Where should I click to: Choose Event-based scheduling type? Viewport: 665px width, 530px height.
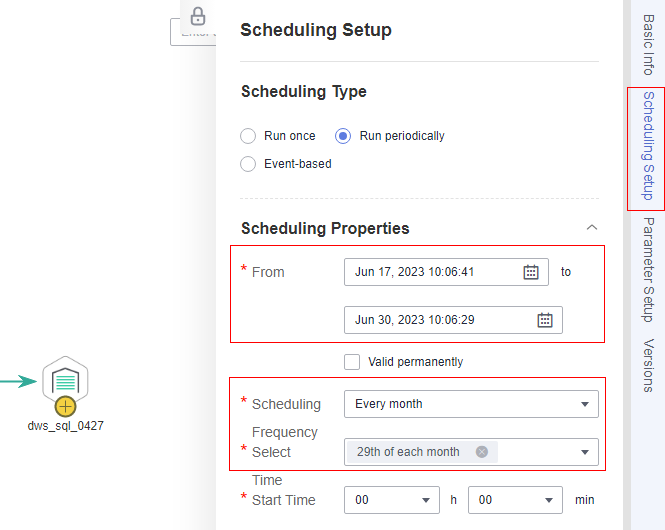[249, 163]
